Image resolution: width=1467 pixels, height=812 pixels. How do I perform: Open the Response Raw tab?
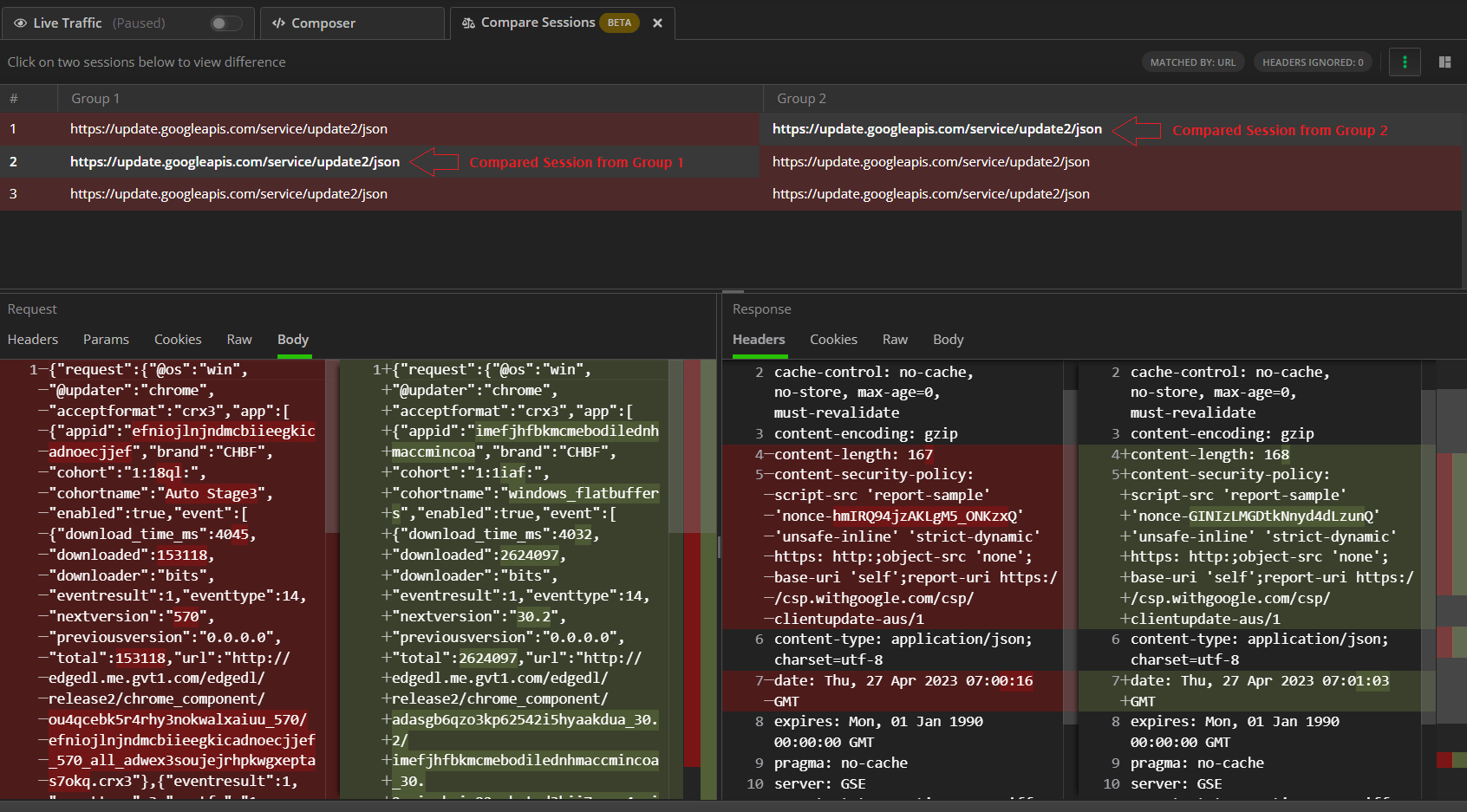point(895,340)
